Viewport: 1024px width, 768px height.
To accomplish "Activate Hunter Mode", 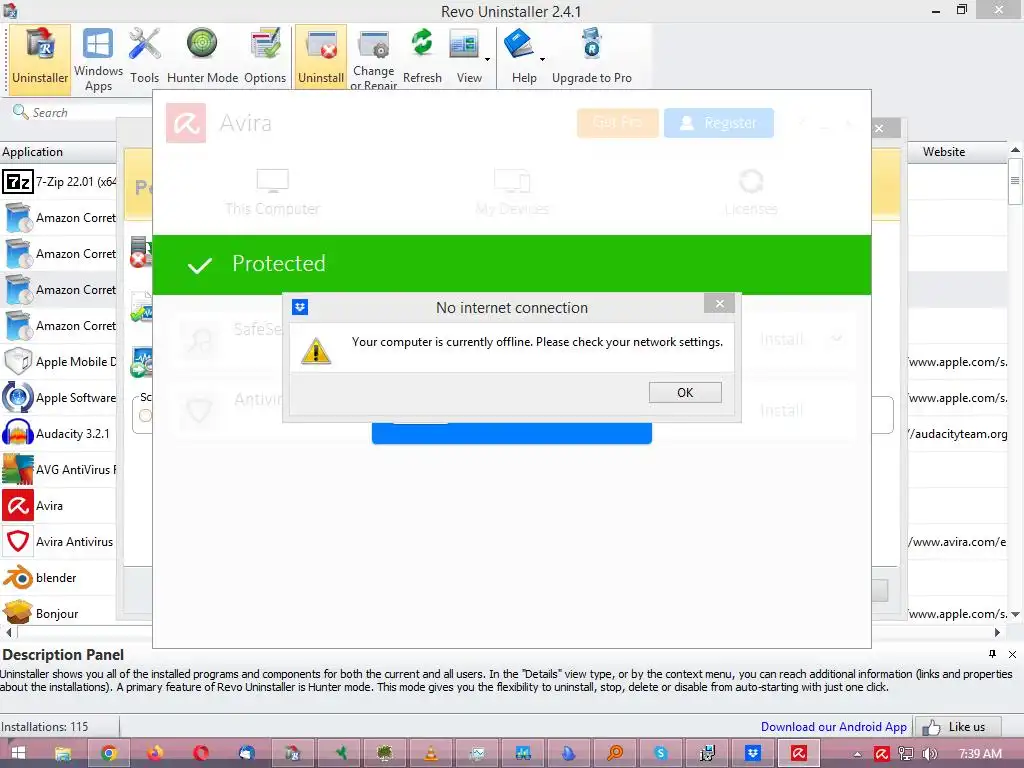I will pyautogui.click(x=202, y=57).
